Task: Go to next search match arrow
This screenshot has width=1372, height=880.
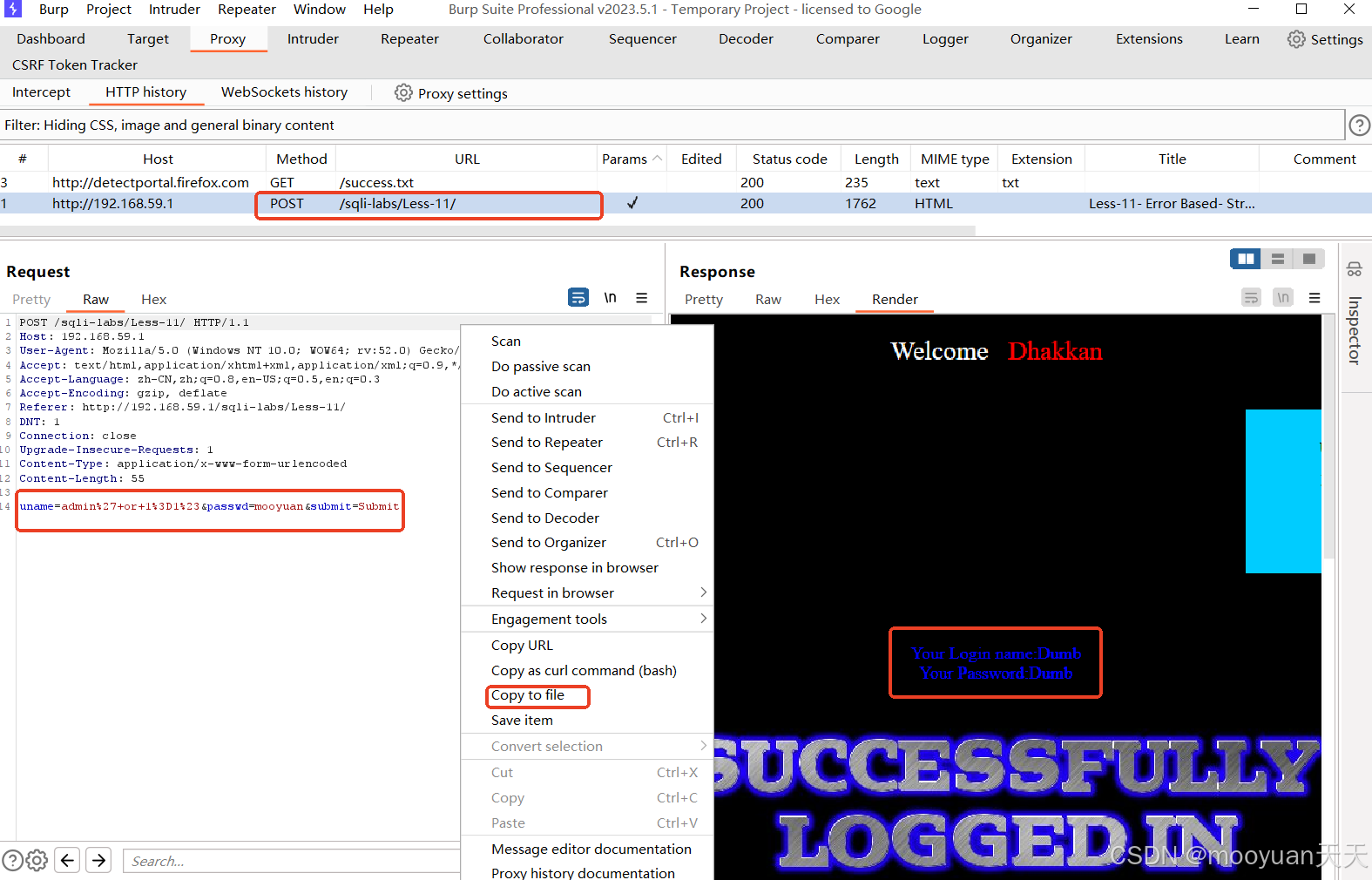Action: tap(99, 861)
